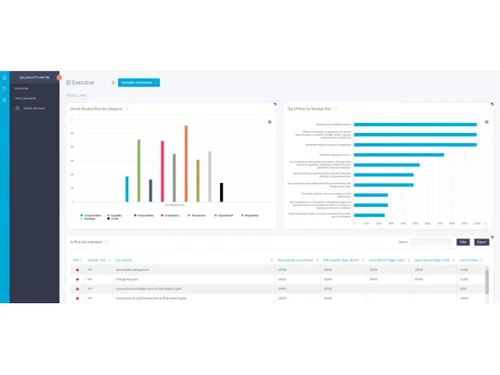Click the Quantivate logo
The width and height of the screenshot is (500, 375).
[34, 78]
